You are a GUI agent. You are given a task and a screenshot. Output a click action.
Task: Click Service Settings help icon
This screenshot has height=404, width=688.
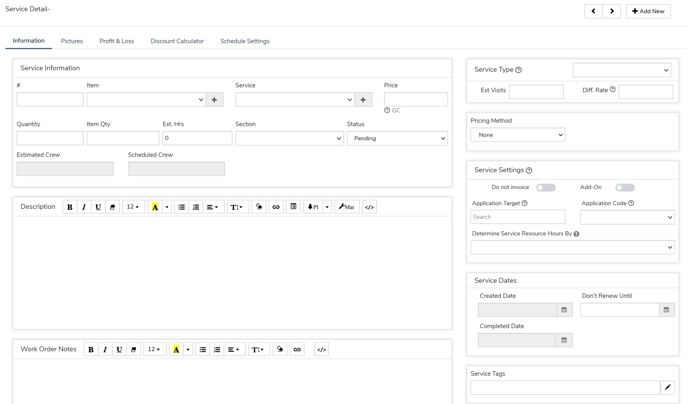coord(529,171)
